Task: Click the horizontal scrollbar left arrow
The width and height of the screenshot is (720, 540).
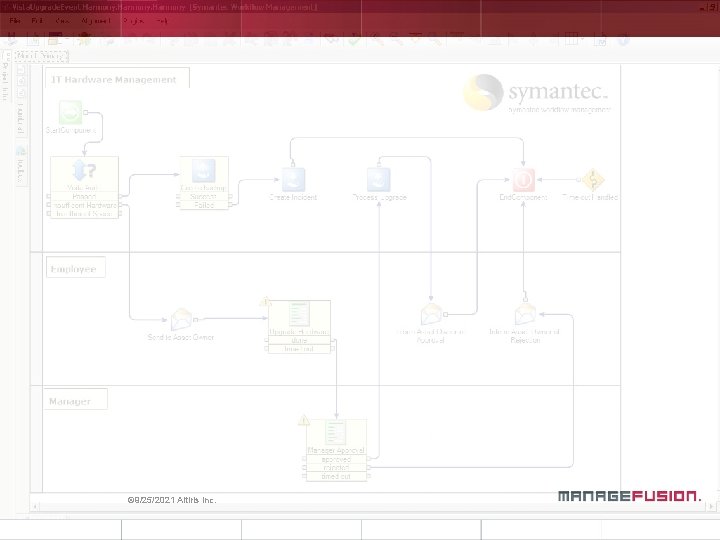Action: (x=35, y=506)
